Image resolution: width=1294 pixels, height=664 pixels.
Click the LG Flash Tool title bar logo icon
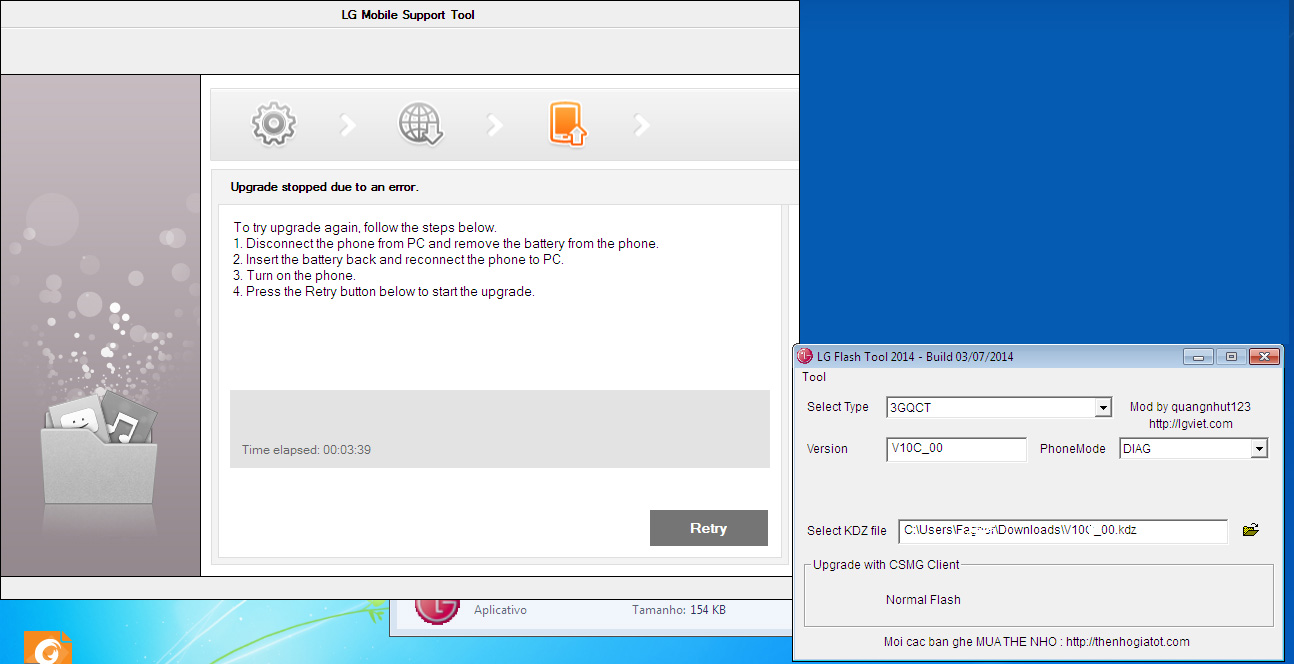805,356
